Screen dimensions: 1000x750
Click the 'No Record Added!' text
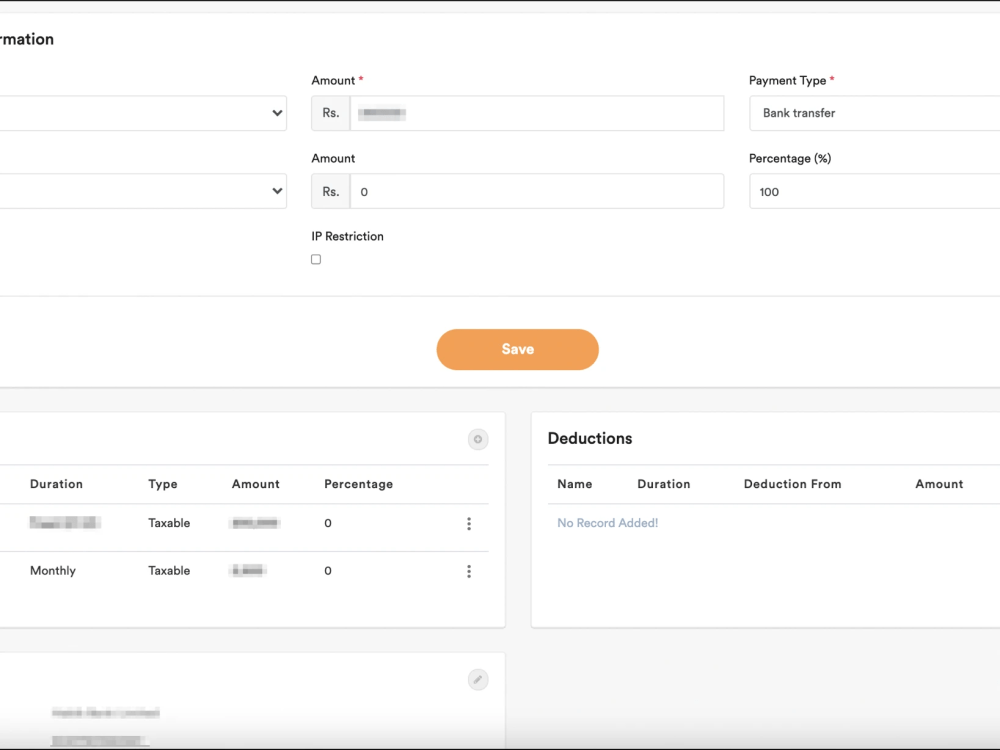click(608, 523)
